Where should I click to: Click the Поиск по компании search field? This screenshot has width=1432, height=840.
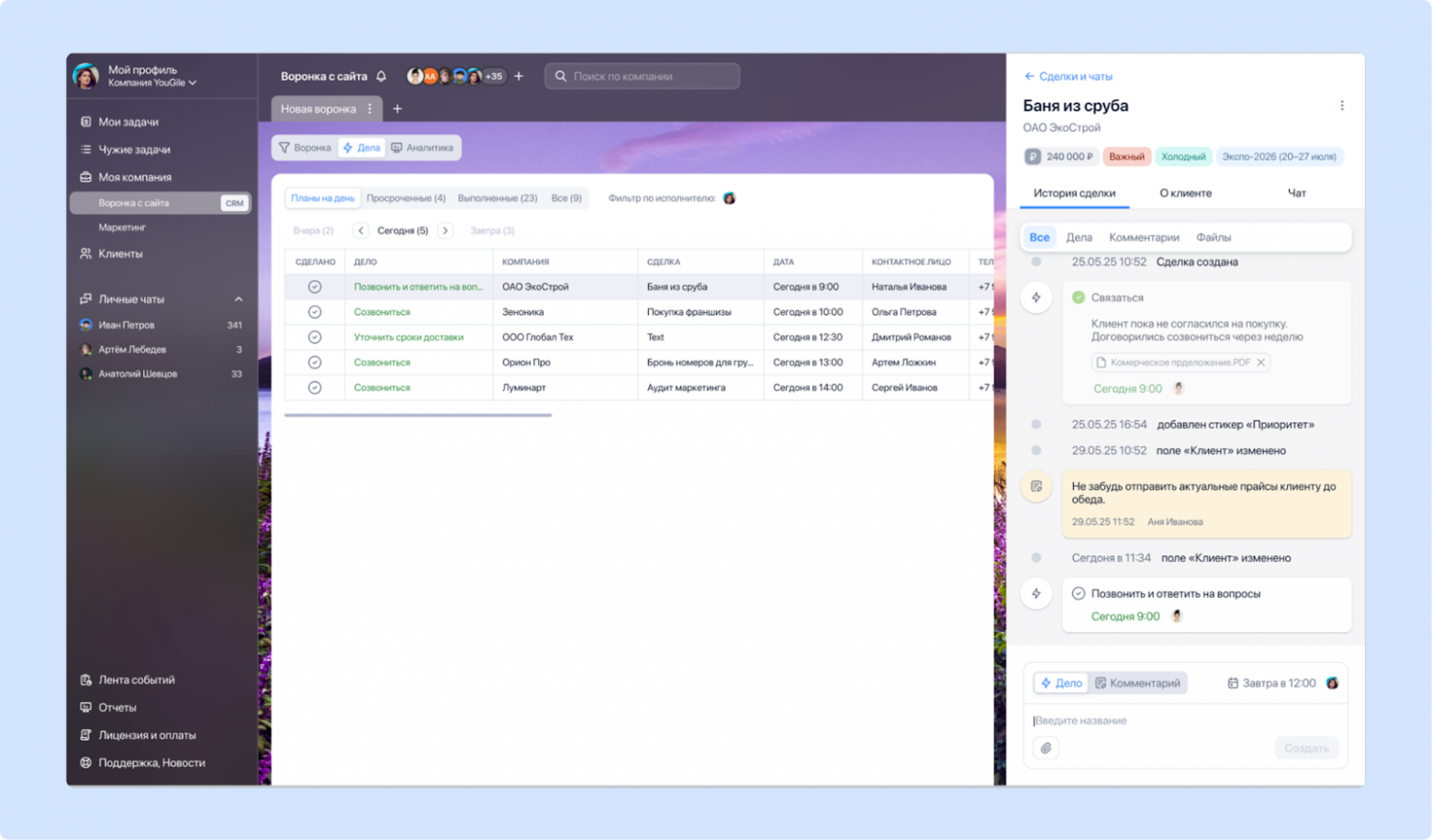tap(643, 75)
